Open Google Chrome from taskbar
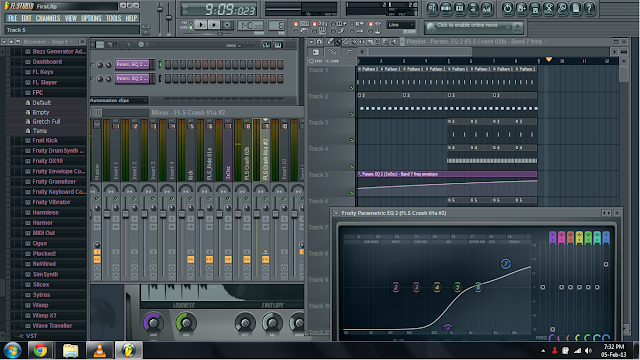This screenshot has width=640, height=360. 40,350
